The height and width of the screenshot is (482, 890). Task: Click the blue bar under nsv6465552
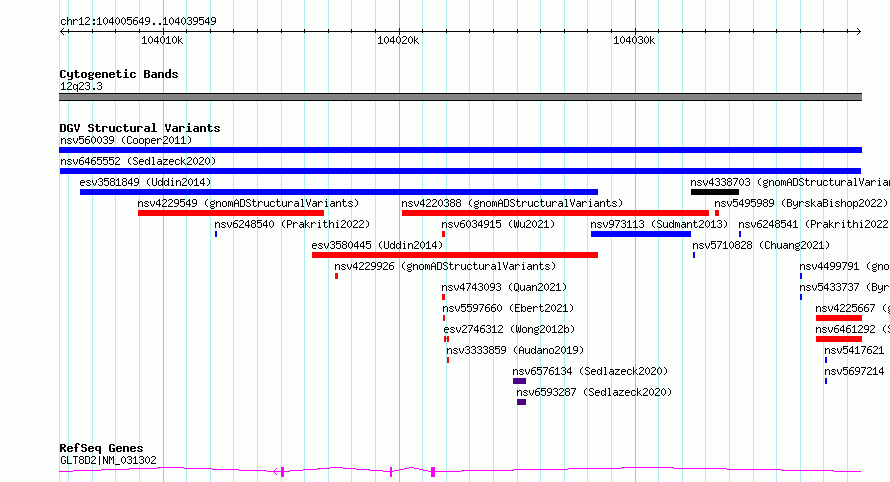[460, 171]
